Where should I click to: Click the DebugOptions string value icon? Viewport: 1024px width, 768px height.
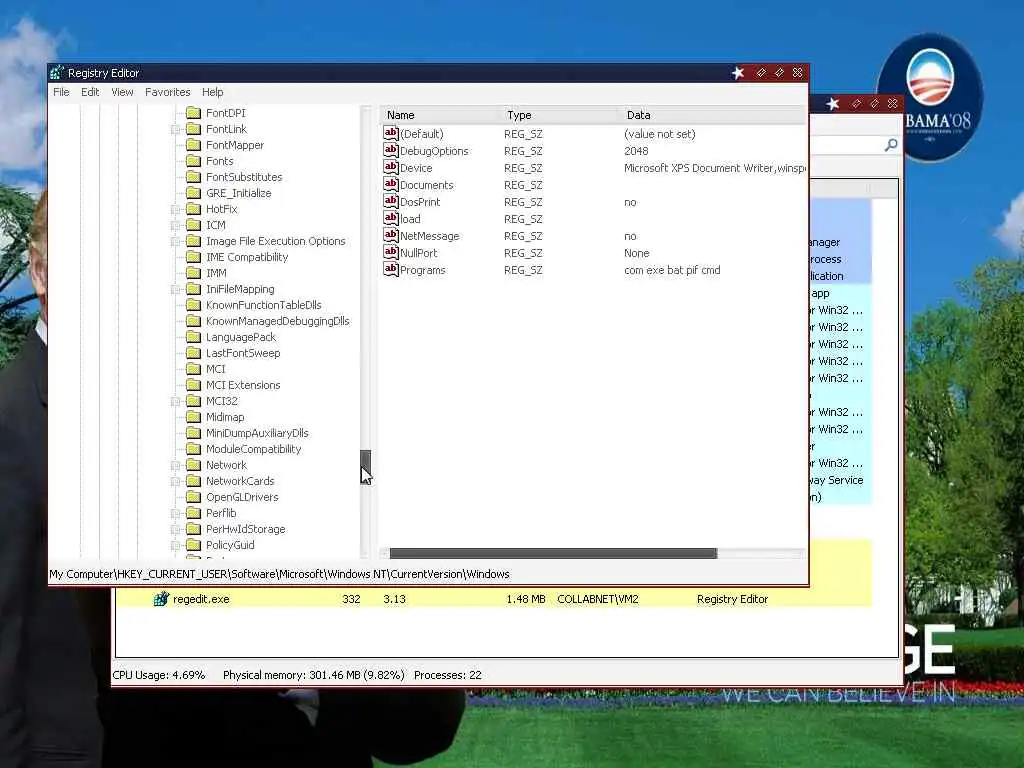(391, 150)
